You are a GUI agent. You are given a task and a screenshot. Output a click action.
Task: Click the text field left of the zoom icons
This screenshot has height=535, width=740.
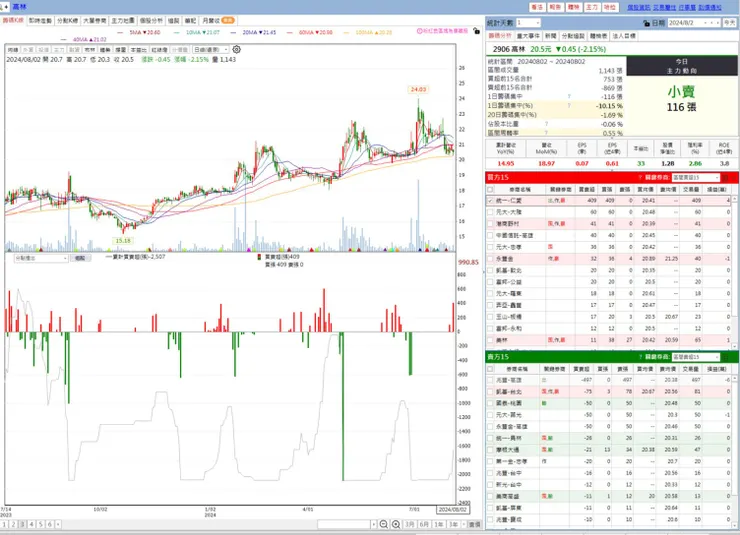pyautogui.click(x=344, y=524)
